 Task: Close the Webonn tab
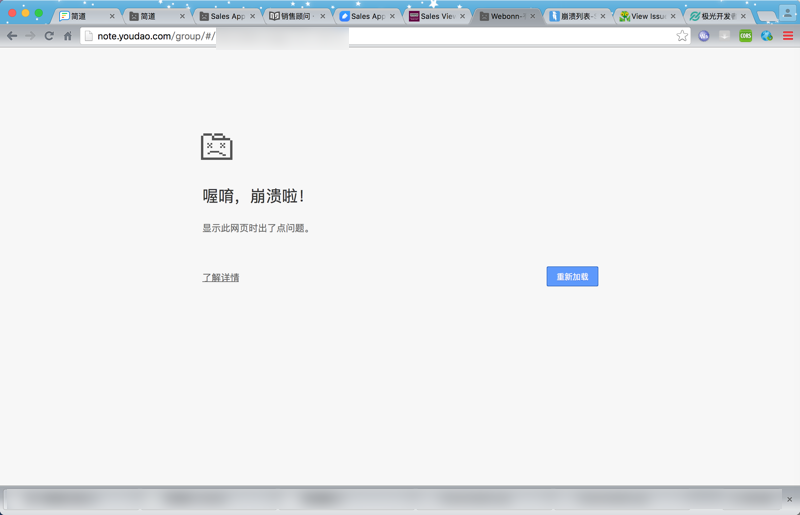pyautogui.click(x=533, y=16)
